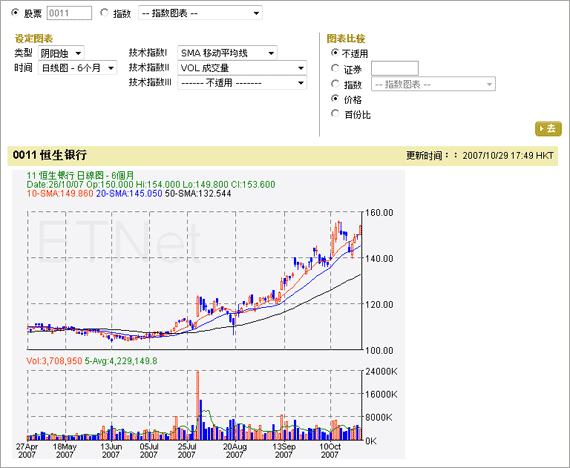570x468 pixels.
Task: Click the 140.00 price axis label
Action: [x=379, y=259]
